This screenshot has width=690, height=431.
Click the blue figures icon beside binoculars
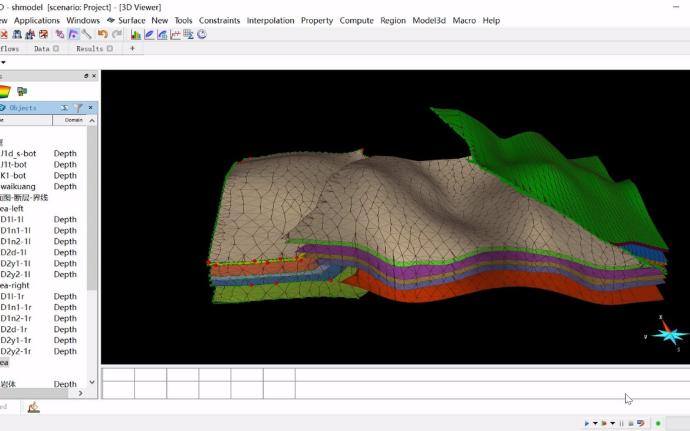click(x=30, y=34)
